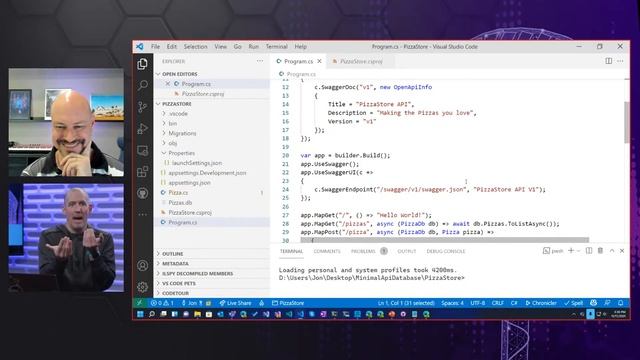Screen dimensions: 640x360
Task: Kill the terminal with trash icon
Action: point(600,251)
